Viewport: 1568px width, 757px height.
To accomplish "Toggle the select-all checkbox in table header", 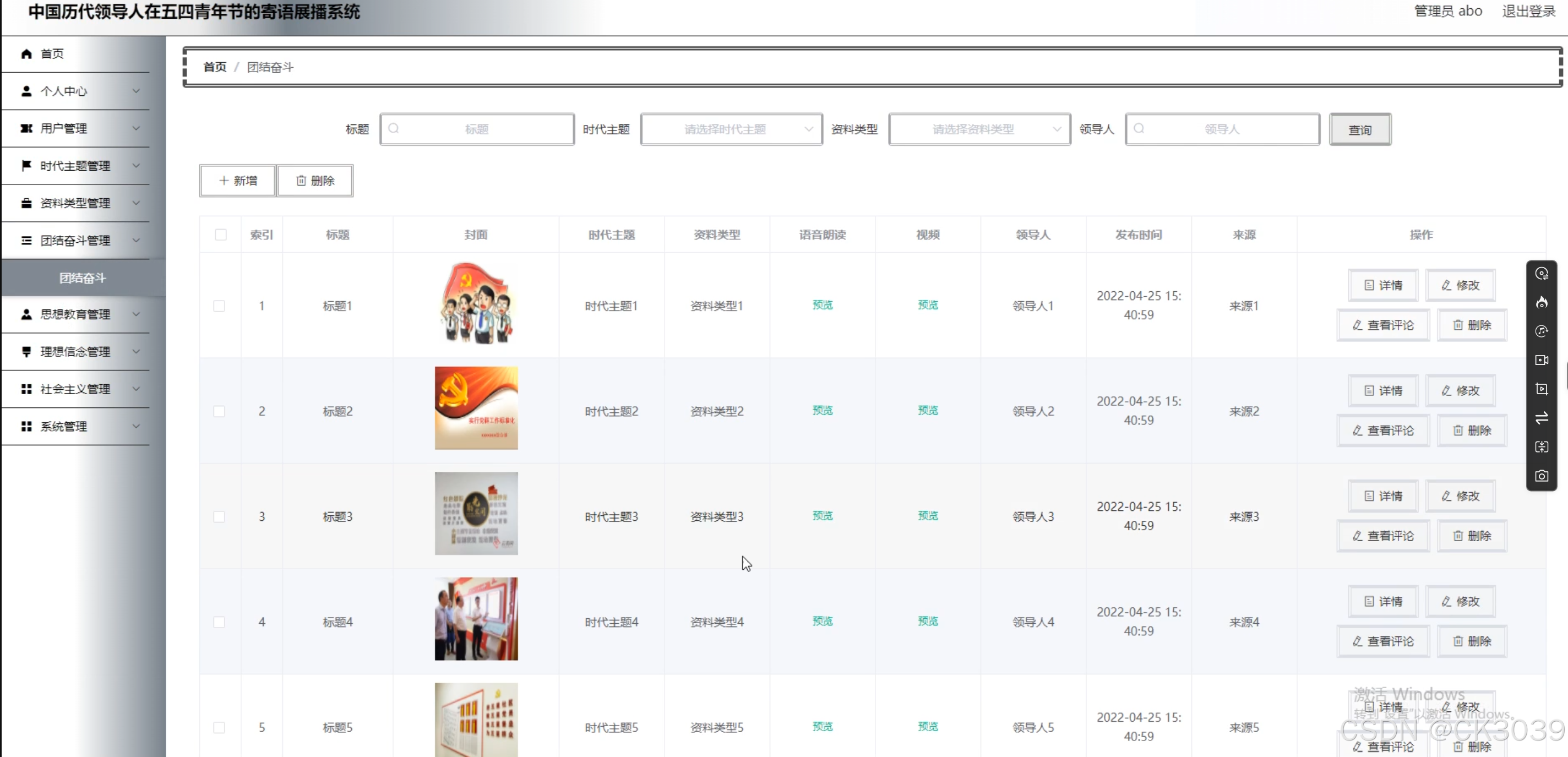I will (220, 235).
